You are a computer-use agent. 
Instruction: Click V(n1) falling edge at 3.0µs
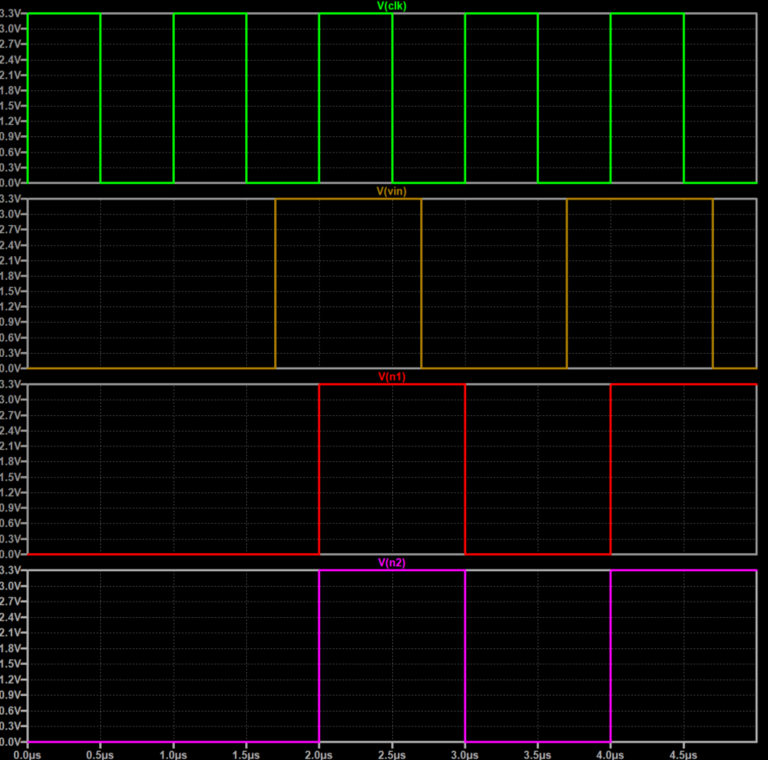pyautogui.click(x=465, y=470)
